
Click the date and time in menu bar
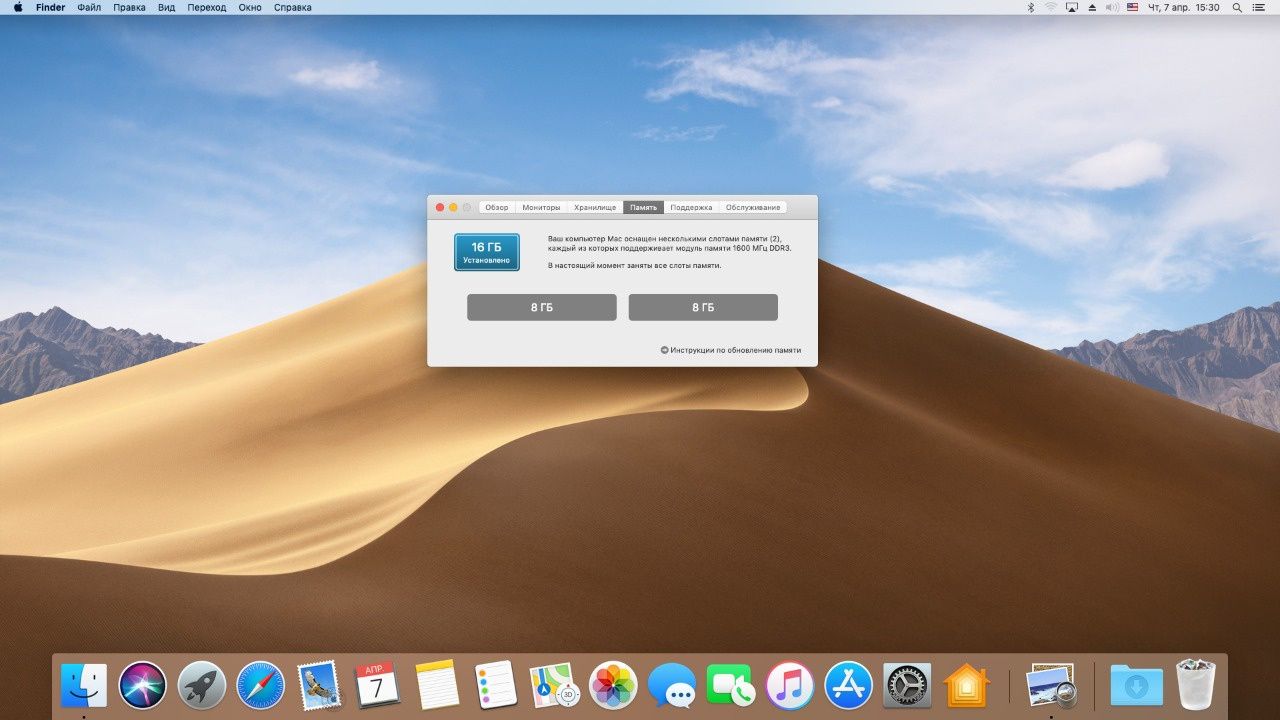1183,7
